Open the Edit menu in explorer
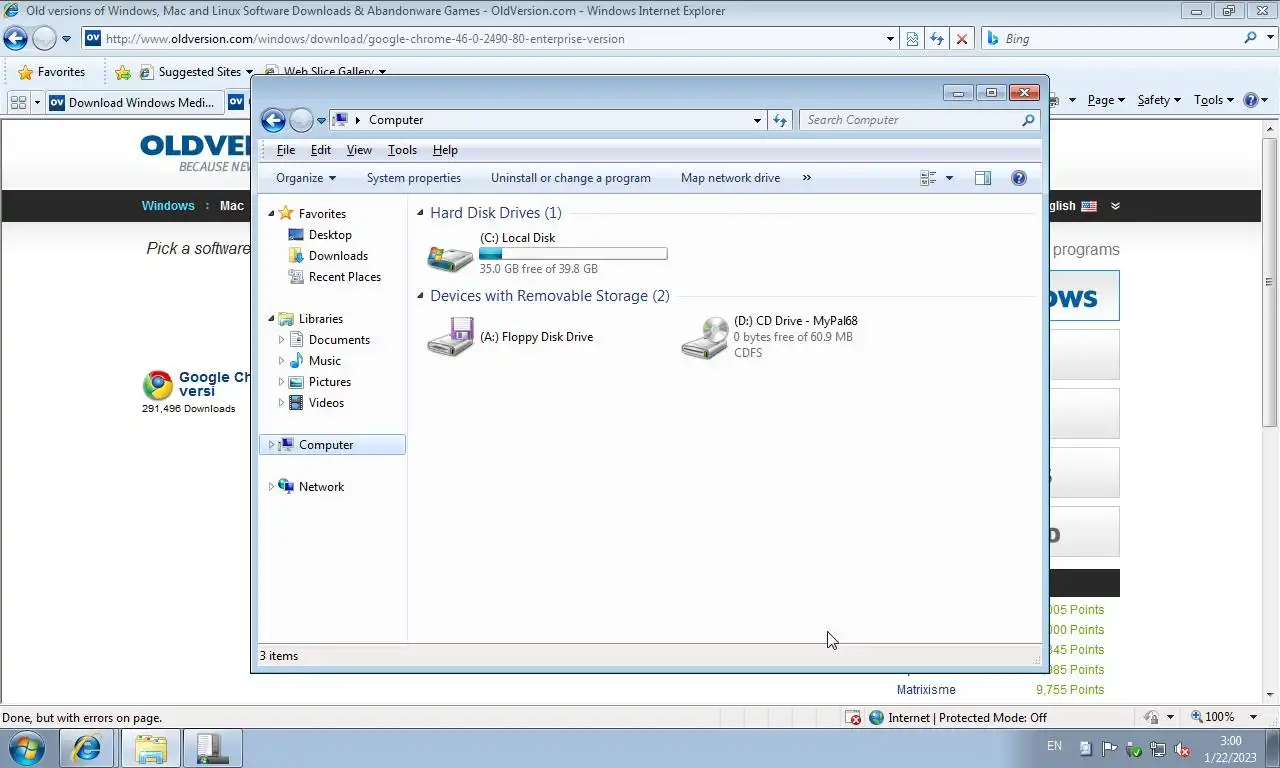This screenshot has height=768, width=1280. click(320, 150)
